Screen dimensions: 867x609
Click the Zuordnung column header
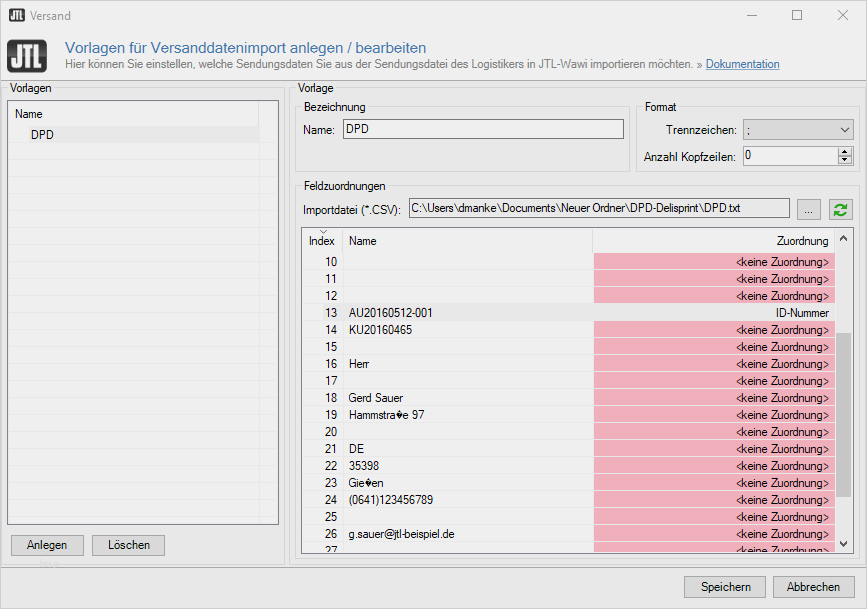pos(712,241)
